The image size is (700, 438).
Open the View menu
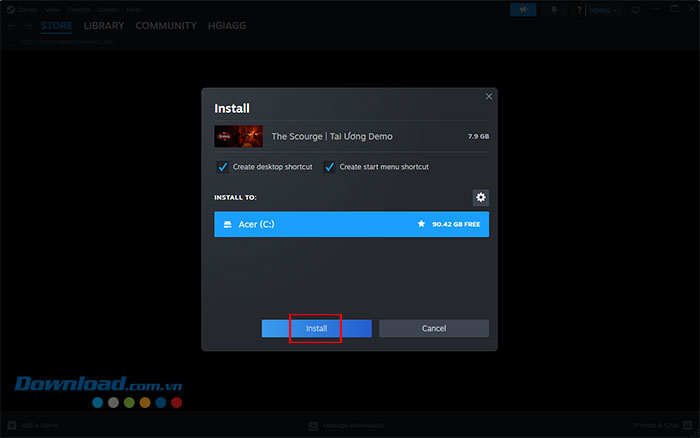50,9
